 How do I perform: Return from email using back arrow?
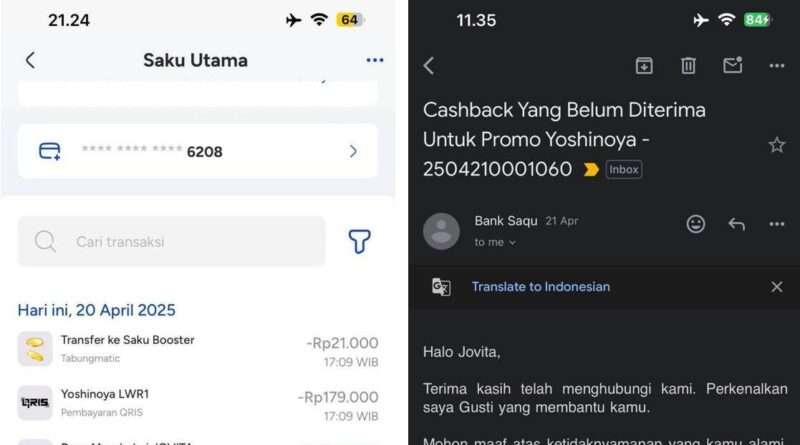(x=429, y=66)
